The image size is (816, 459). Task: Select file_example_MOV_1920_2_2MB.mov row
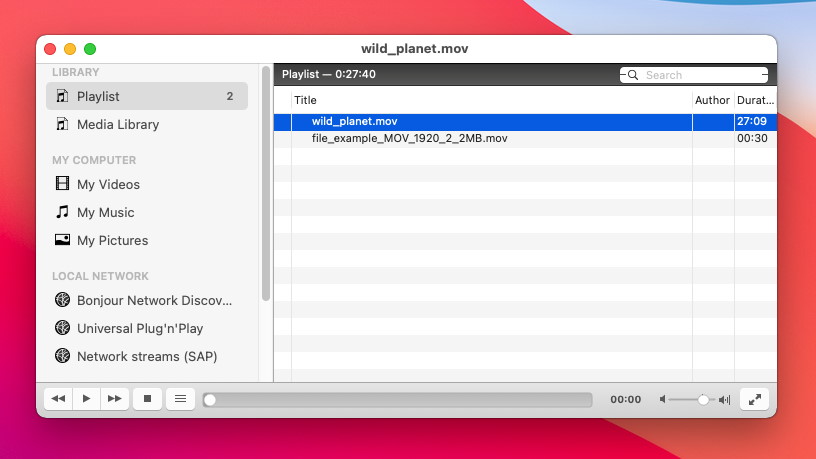525,138
